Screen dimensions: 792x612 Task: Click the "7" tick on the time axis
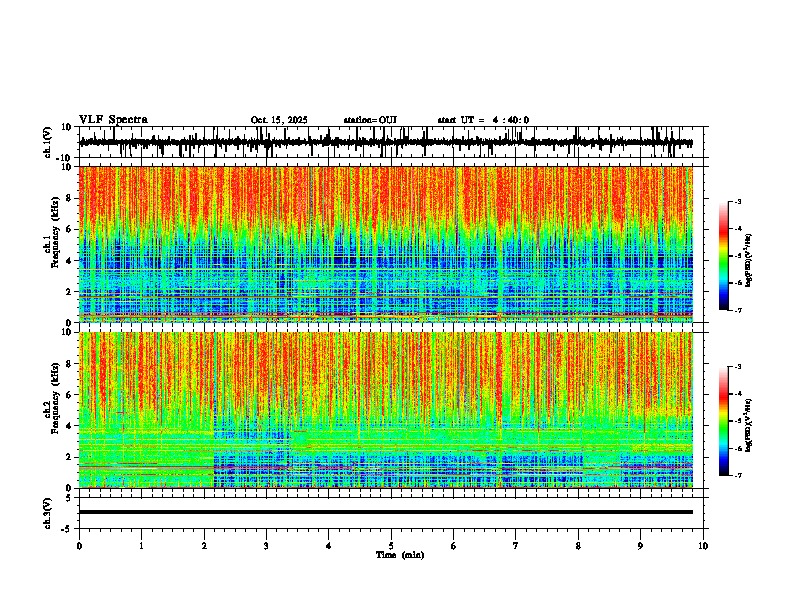point(516,546)
